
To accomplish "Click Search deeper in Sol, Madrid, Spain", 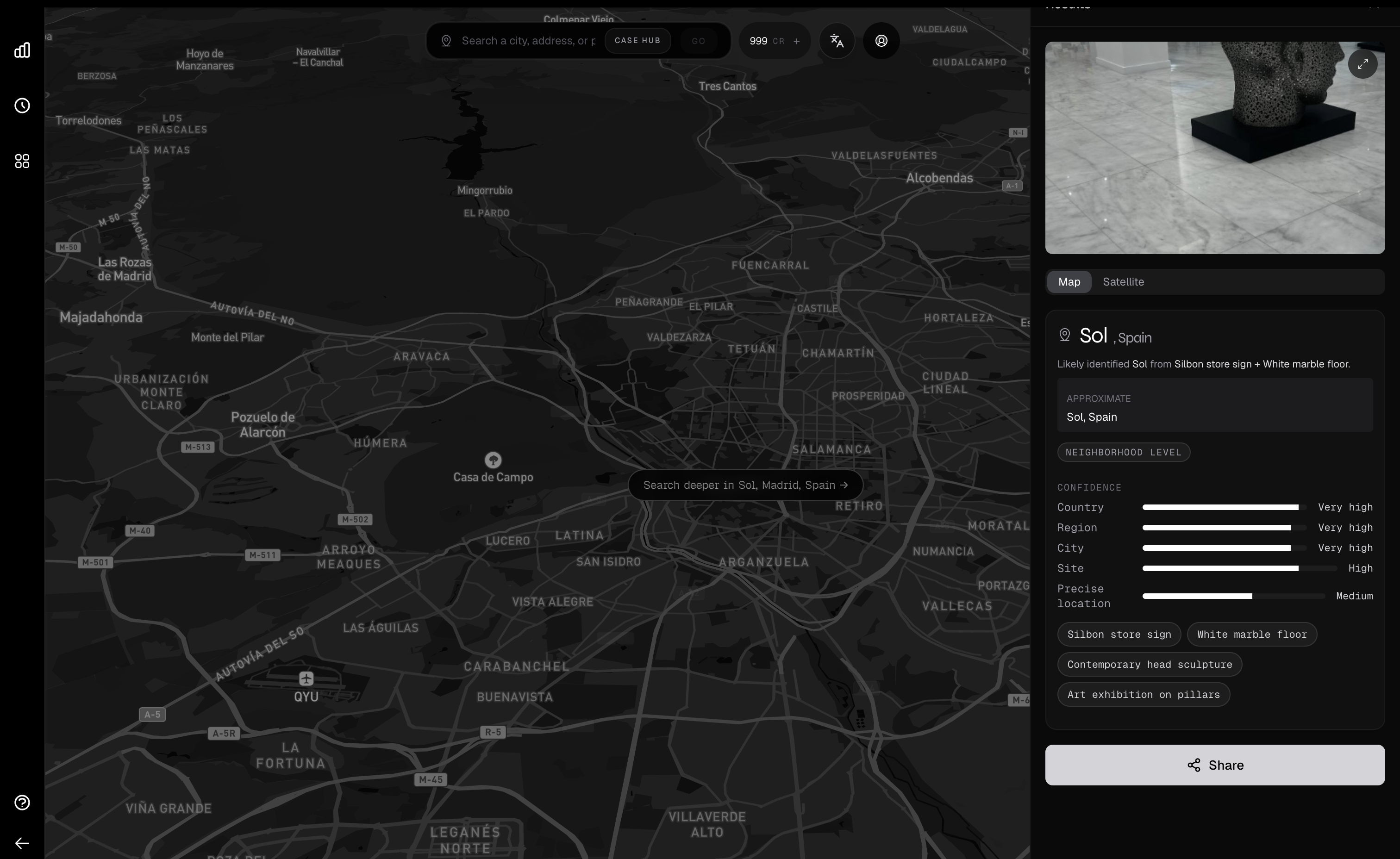I will tap(745, 485).
